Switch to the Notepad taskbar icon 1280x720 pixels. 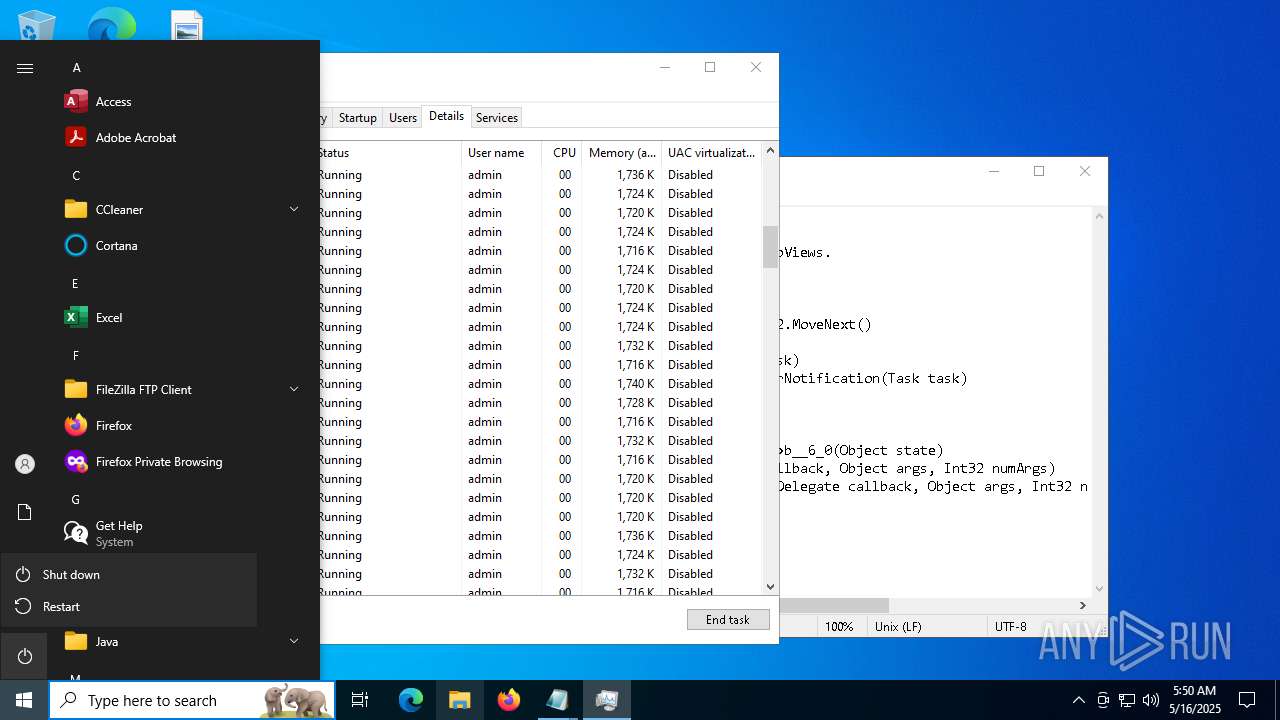(x=557, y=700)
